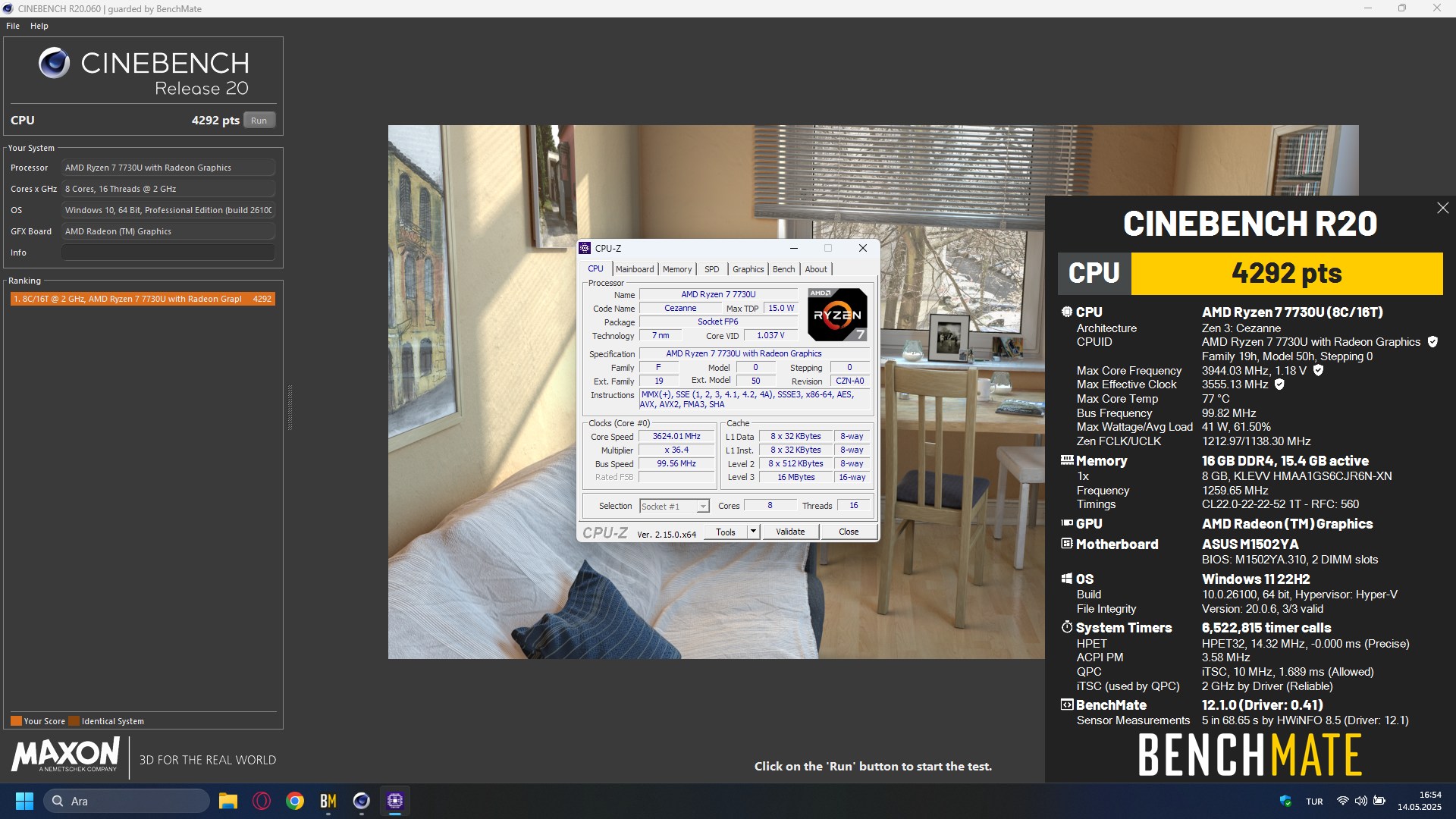Select CPU tab in CPU-Z
Viewport: 1456px width, 819px height.
(x=596, y=268)
